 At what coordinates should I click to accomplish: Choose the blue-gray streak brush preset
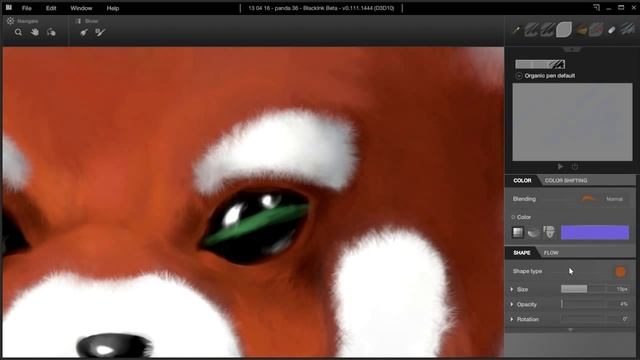pos(628,29)
